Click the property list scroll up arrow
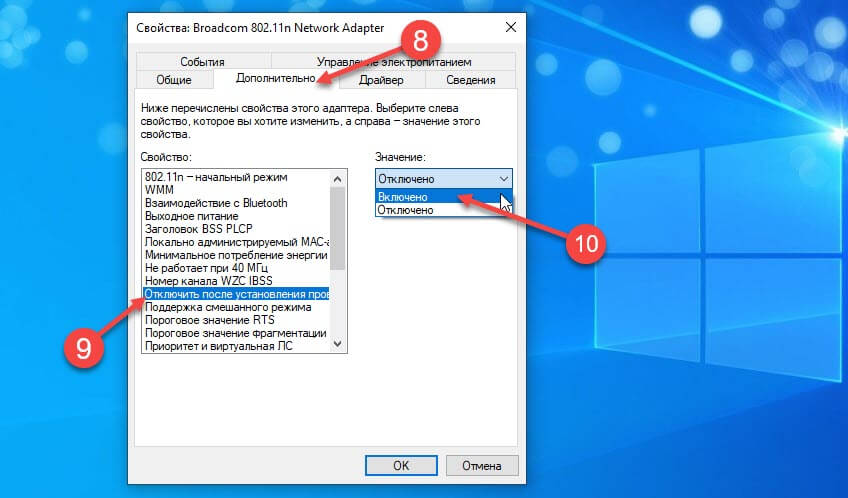848x498 pixels. point(338,179)
